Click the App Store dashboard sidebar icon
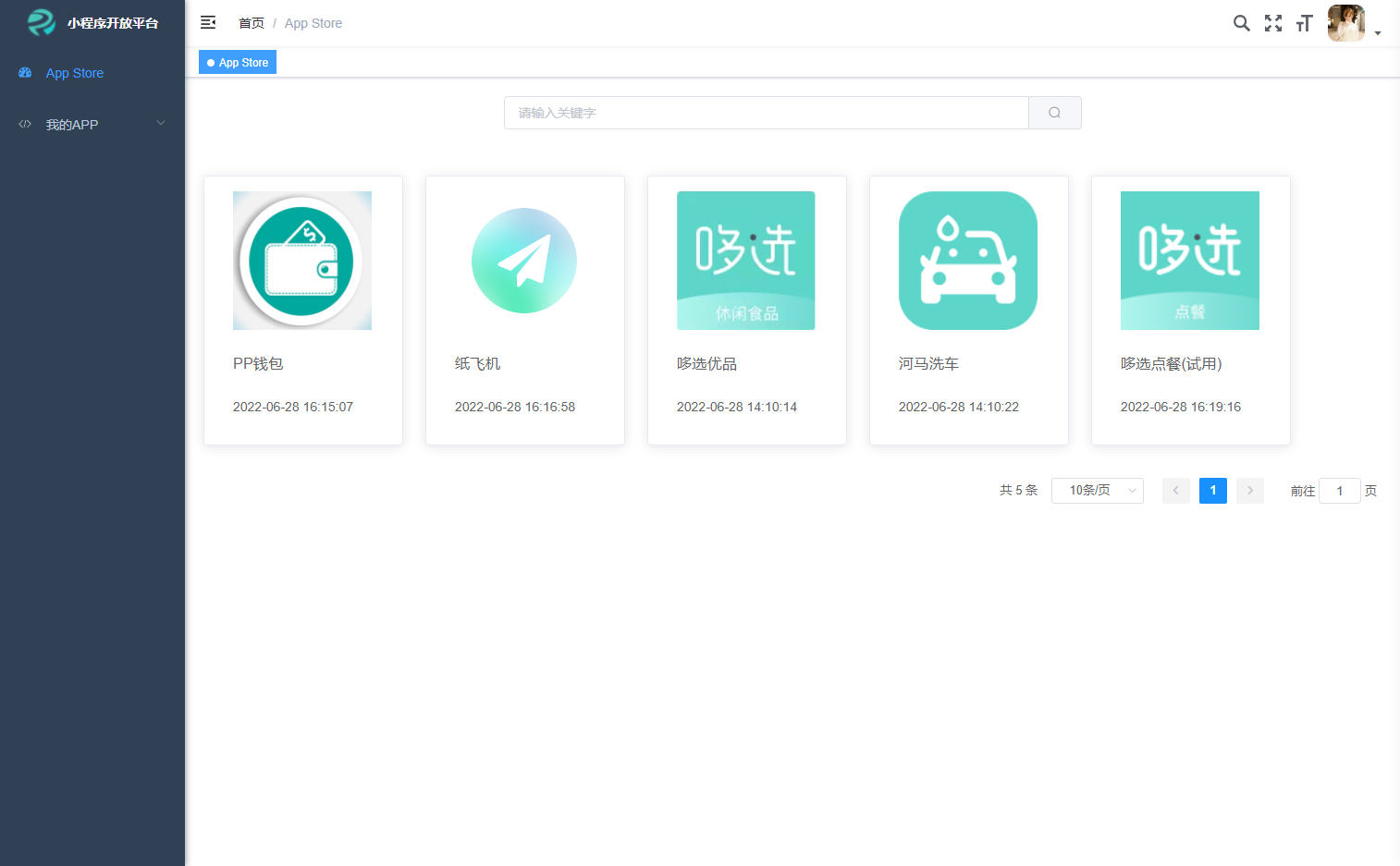The height and width of the screenshot is (866, 1400). [x=25, y=73]
